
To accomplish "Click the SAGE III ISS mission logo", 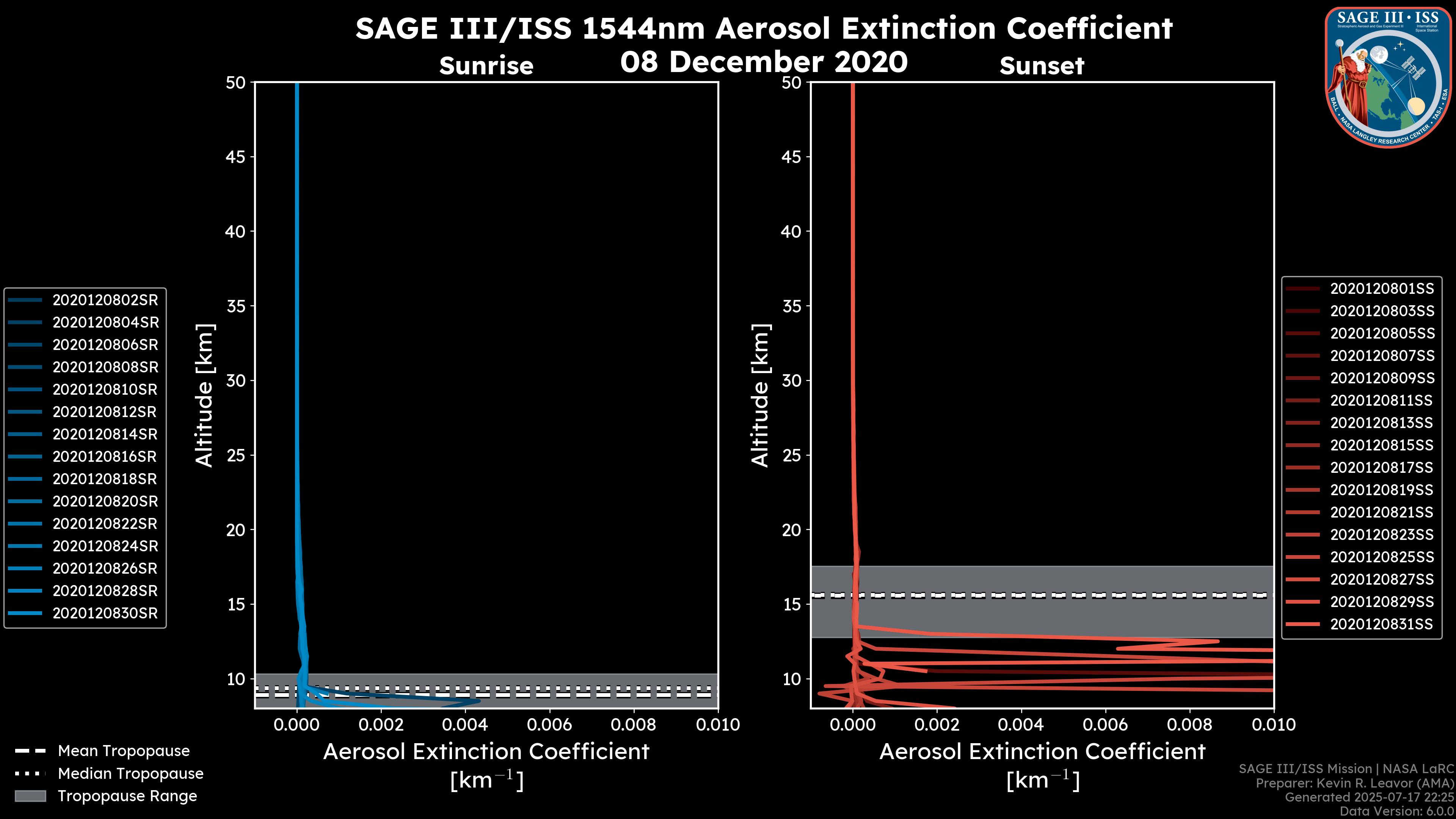I will click(x=1388, y=77).
